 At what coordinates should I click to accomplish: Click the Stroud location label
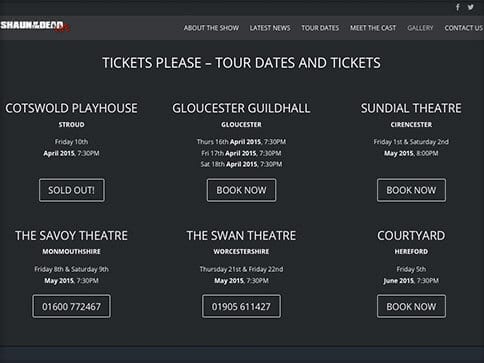71,125
